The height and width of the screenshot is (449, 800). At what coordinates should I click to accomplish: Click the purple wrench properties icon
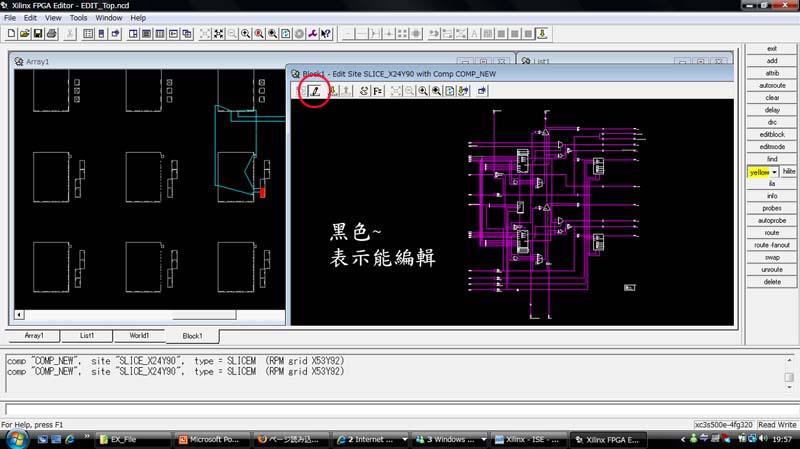(312, 34)
